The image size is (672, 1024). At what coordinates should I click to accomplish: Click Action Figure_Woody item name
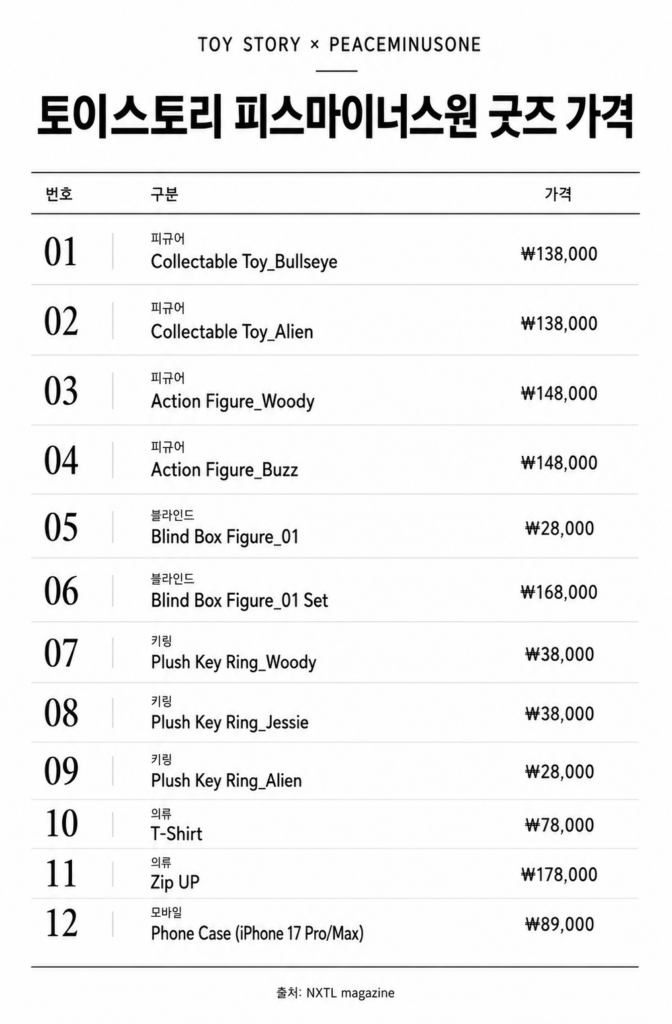pos(232,401)
